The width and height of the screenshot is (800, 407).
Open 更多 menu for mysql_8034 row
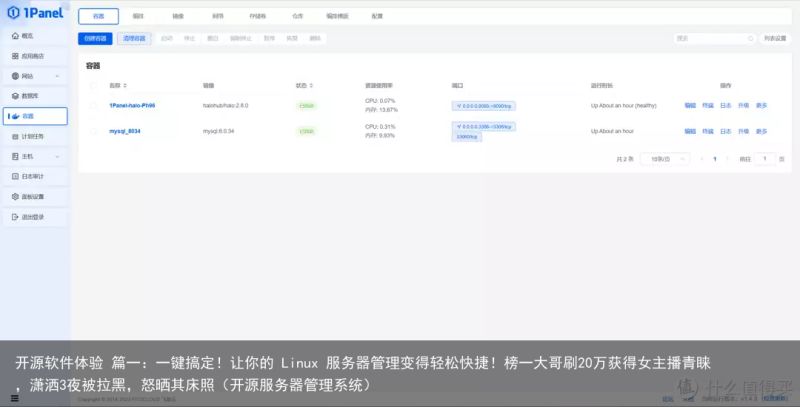click(761, 131)
